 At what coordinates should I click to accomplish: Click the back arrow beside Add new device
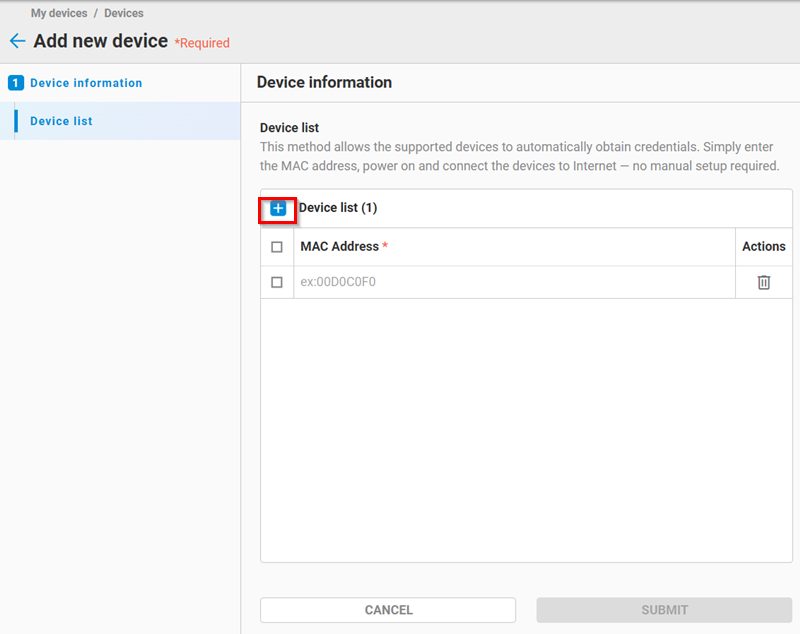click(x=17, y=42)
